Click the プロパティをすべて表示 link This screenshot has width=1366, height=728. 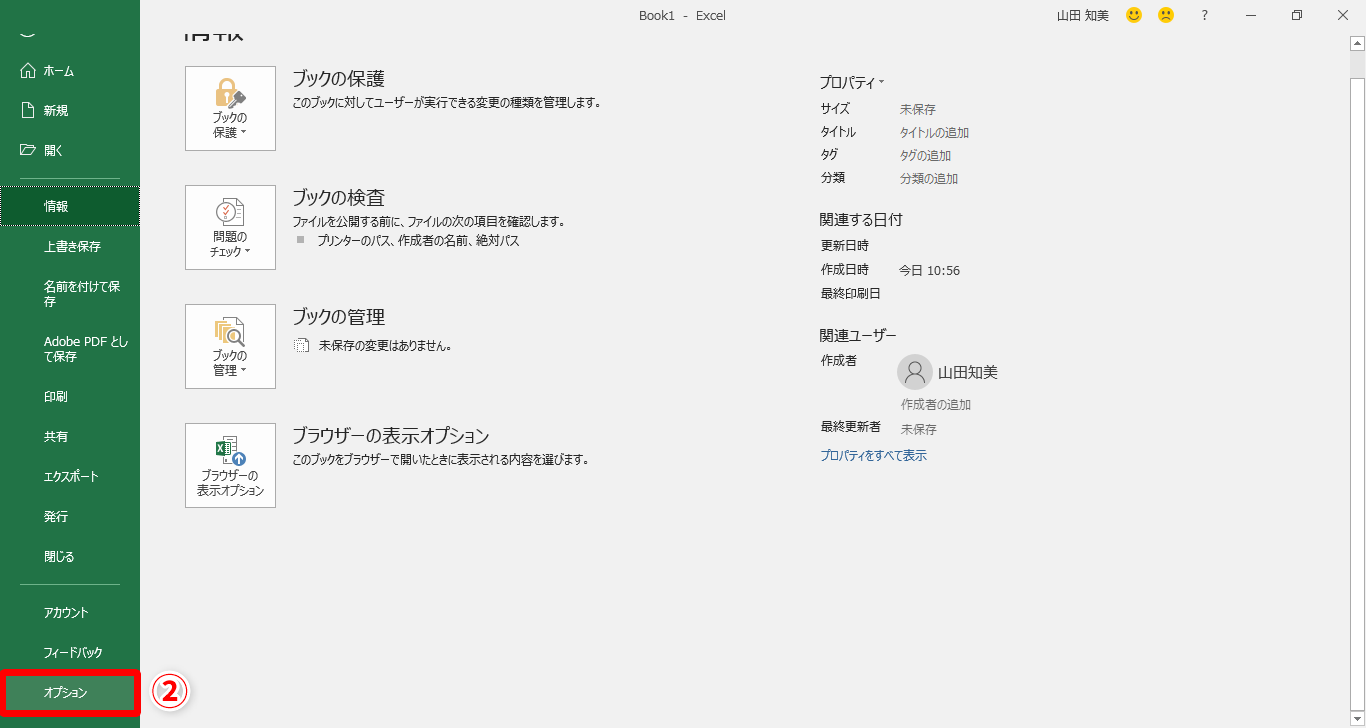[x=873, y=456]
